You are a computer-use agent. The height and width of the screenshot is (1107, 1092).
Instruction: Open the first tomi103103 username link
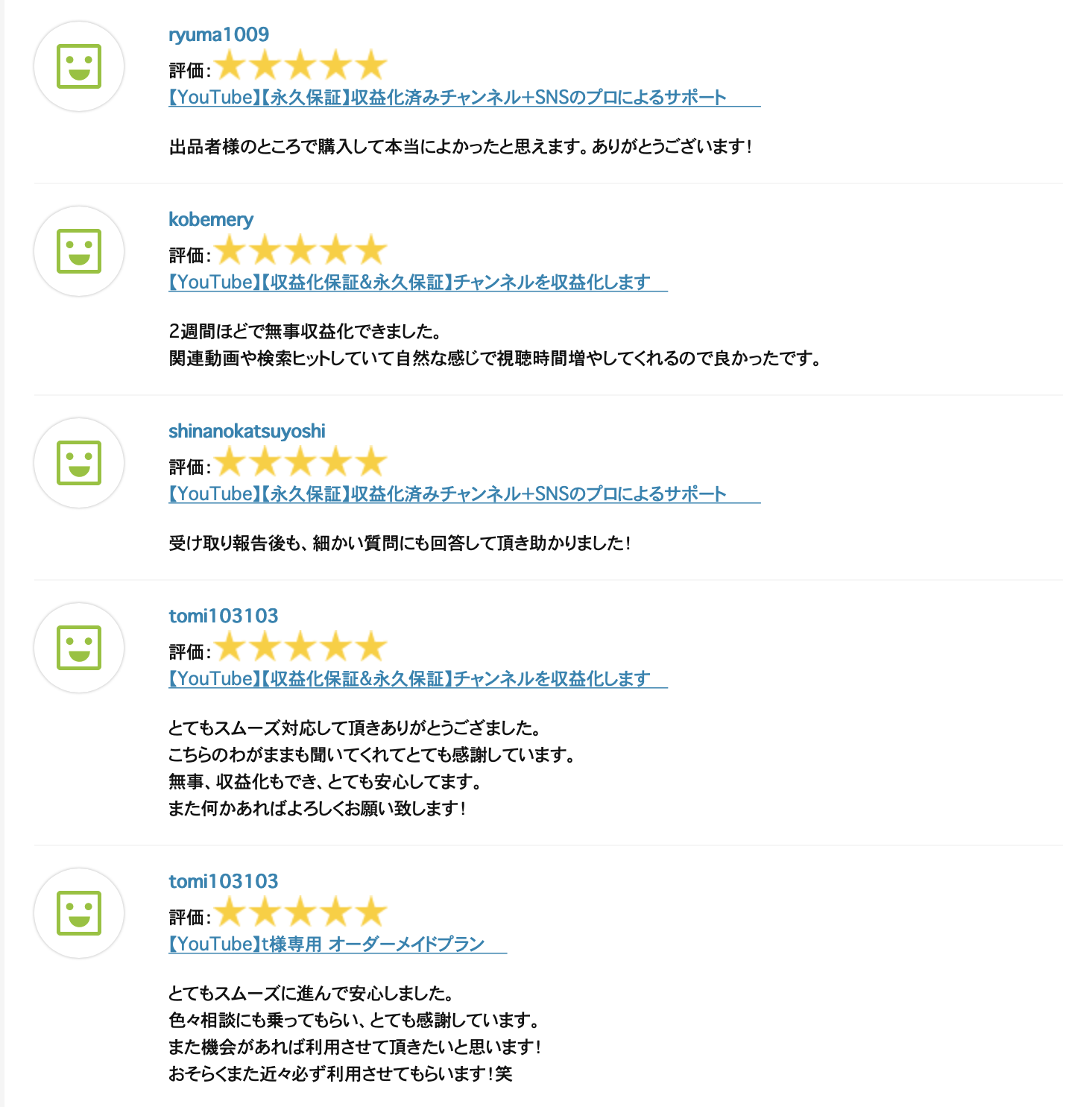(223, 616)
